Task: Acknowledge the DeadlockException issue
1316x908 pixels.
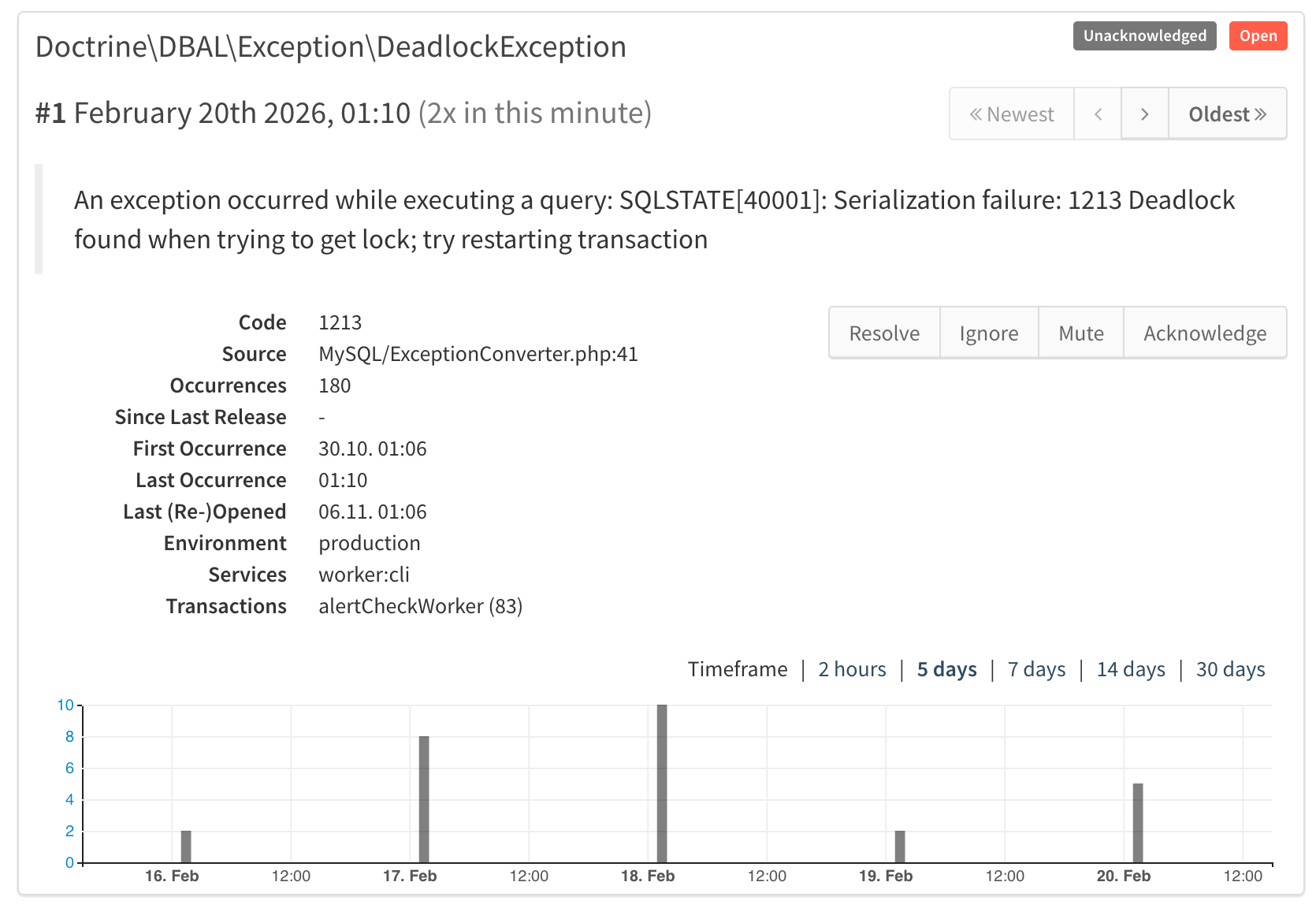Action: click(1204, 333)
